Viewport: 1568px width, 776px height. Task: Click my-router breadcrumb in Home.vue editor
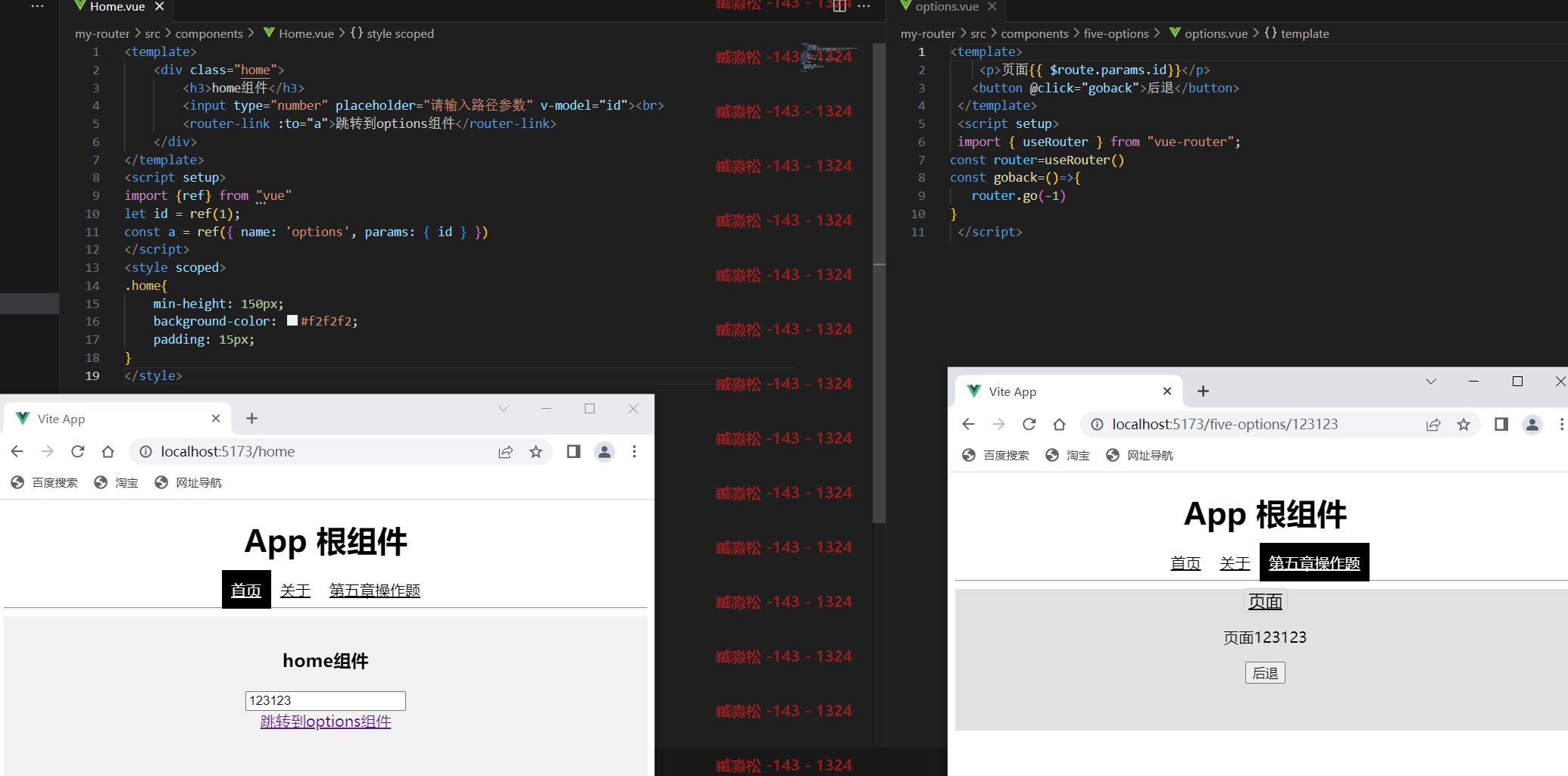point(102,33)
